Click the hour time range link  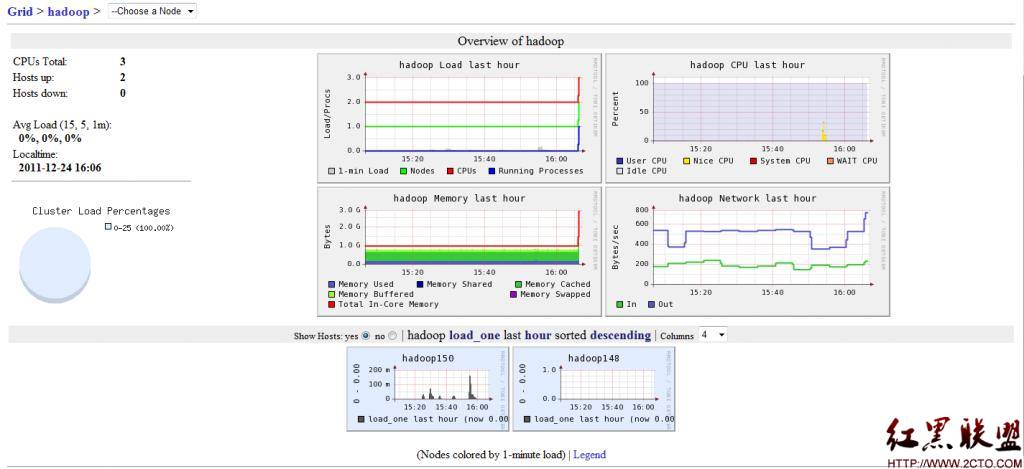click(x=537, y=335)
